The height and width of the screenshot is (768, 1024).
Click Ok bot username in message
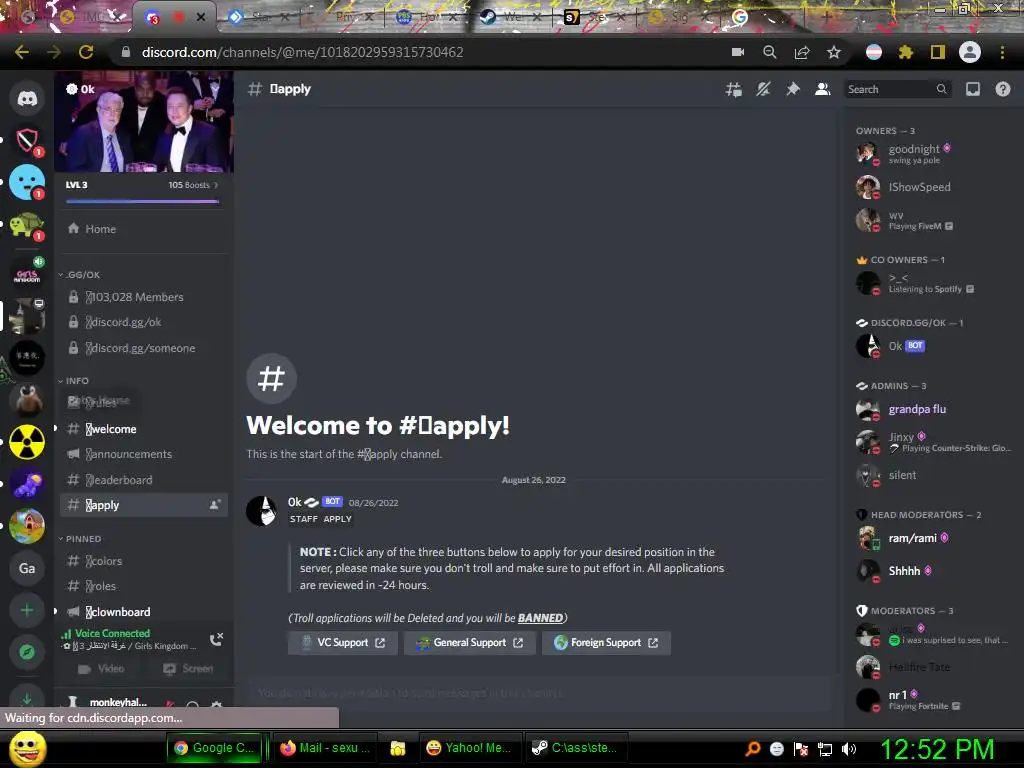pos(295,502)
